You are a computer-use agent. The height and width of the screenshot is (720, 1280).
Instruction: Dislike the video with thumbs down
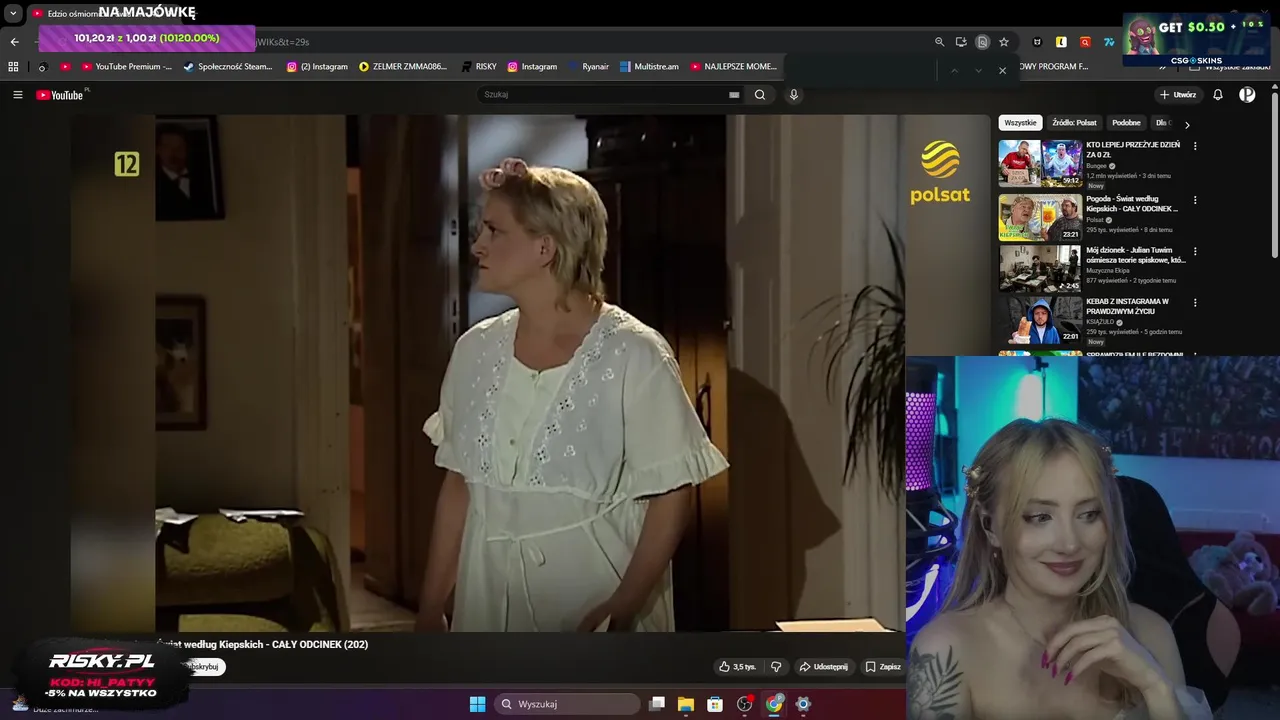point(776,667)
